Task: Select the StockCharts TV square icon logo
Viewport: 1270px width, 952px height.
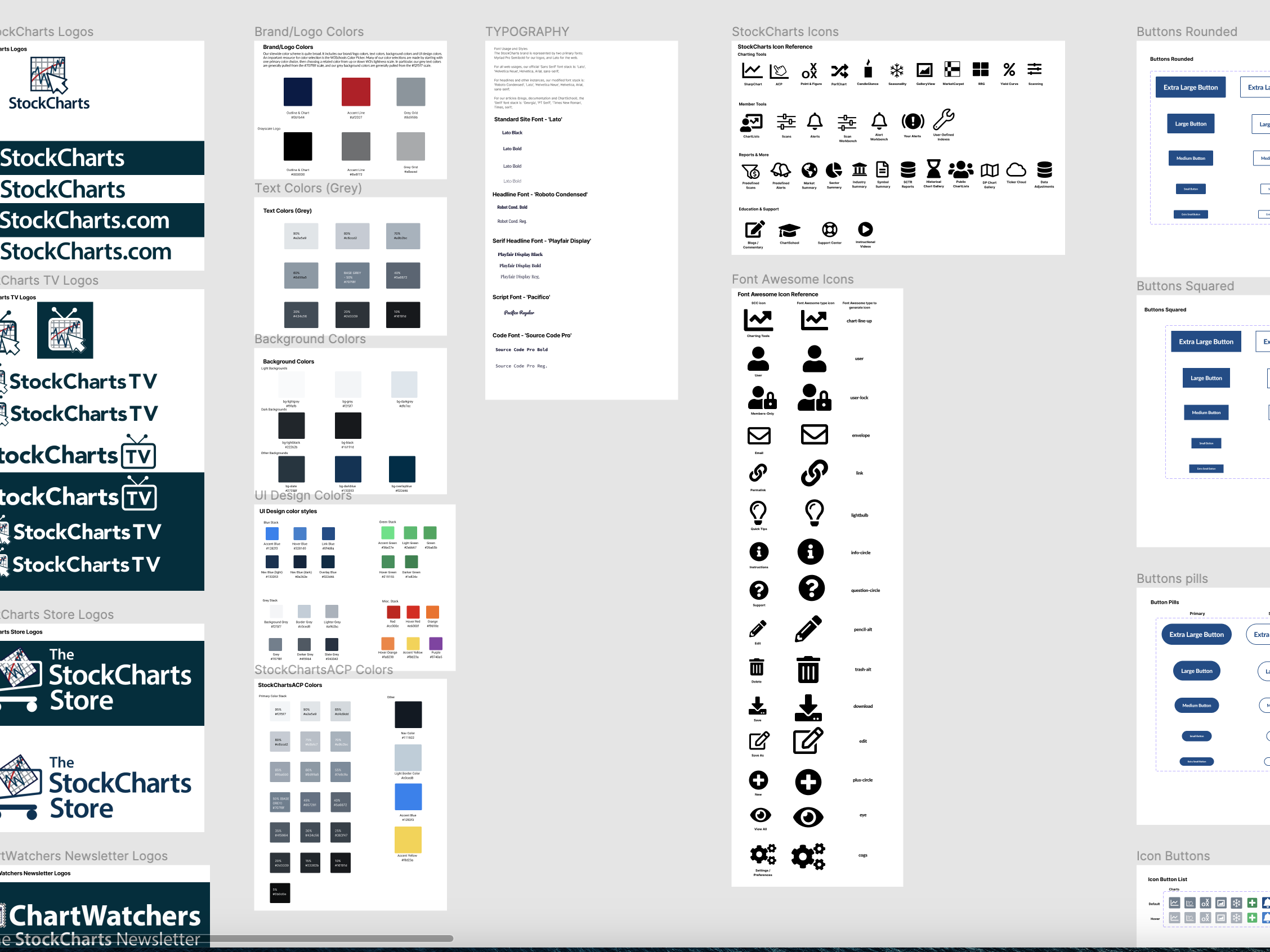Action: 65,330
